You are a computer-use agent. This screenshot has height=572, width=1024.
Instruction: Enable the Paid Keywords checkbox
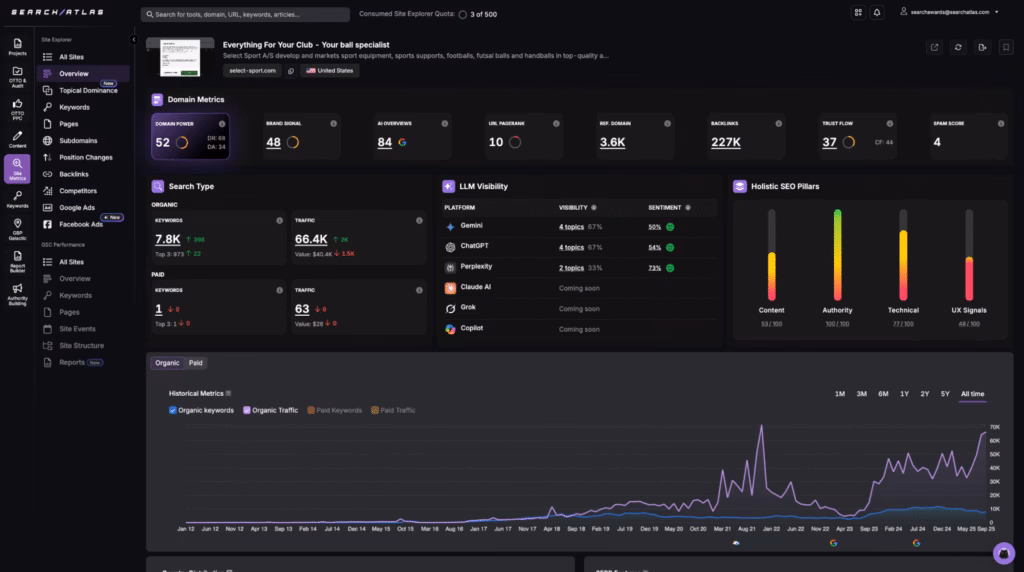pyautogui.click(x=311, y=410)
